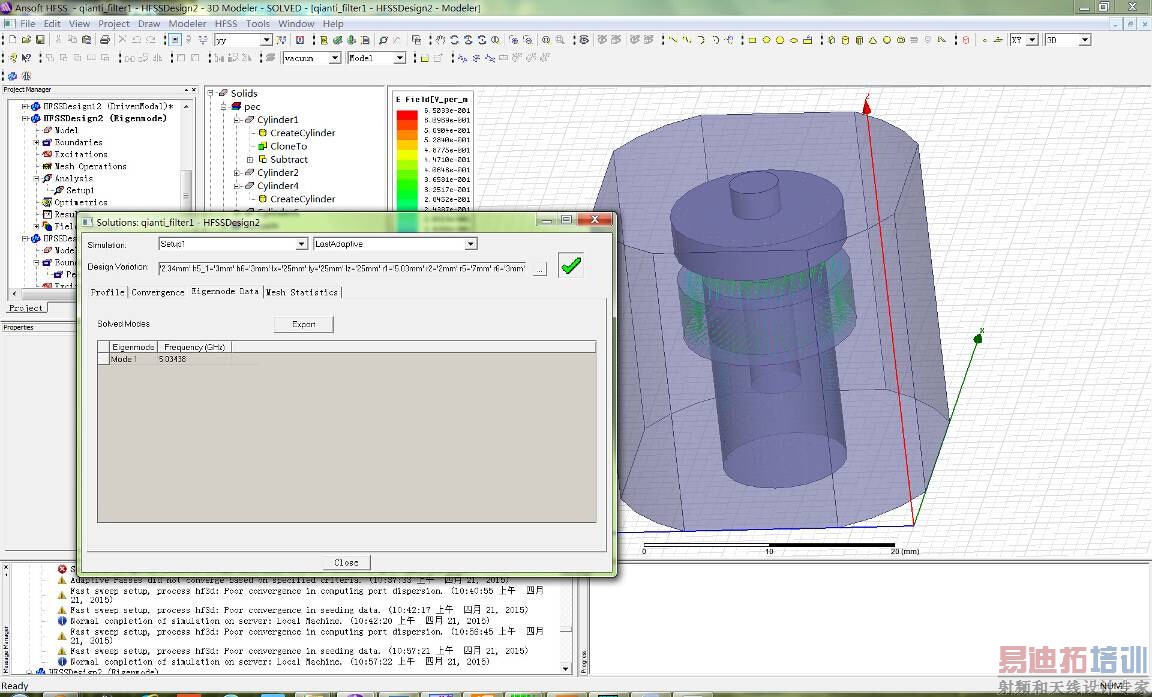Expand the Cylinder2 tree node
1152x697 pixels.
(x=238, y=173)
